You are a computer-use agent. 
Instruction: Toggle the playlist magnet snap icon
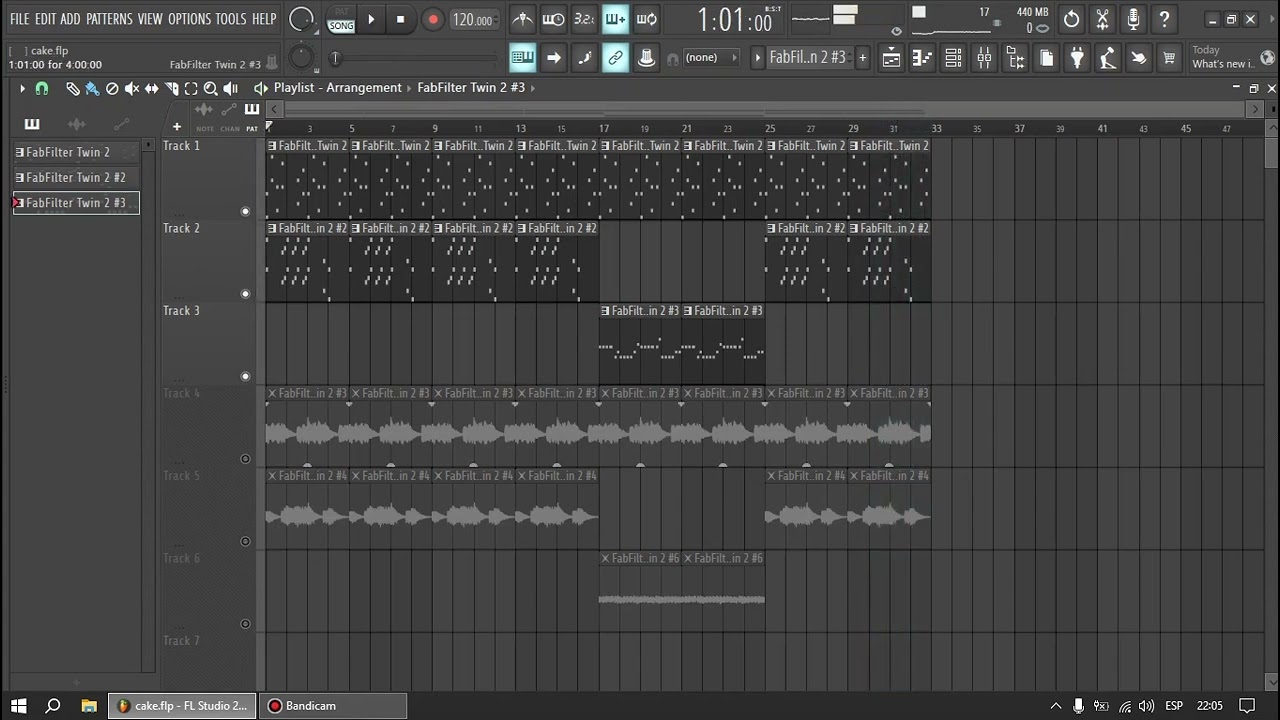[42, 88]
